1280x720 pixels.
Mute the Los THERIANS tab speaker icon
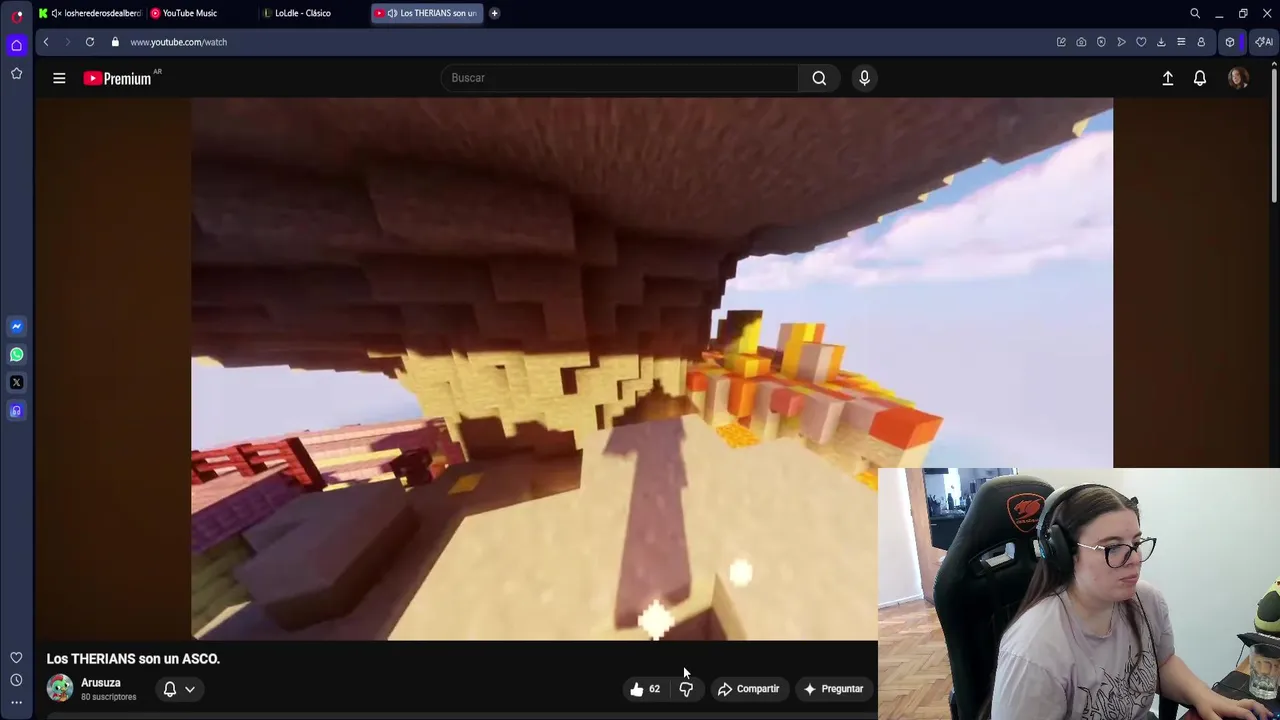pos(392,13)
